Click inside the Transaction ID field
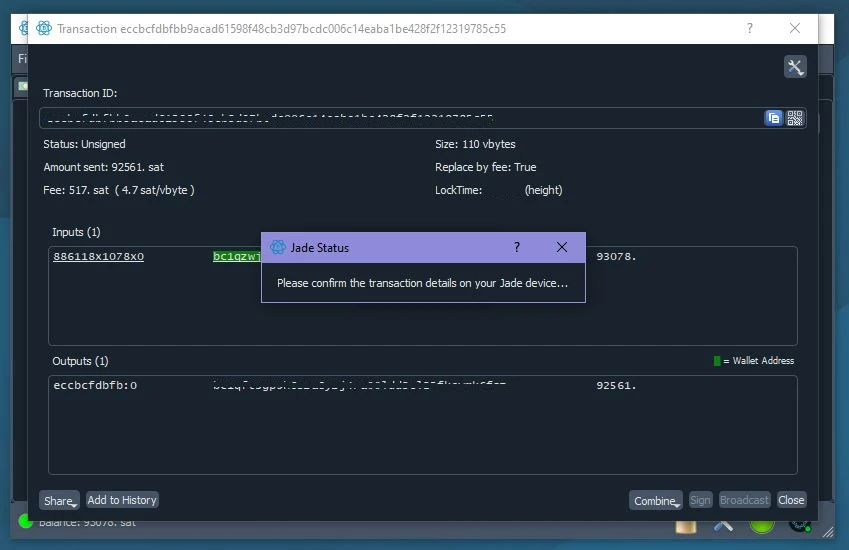The width and height of the screenshot is (849, 550). [400, 118]
